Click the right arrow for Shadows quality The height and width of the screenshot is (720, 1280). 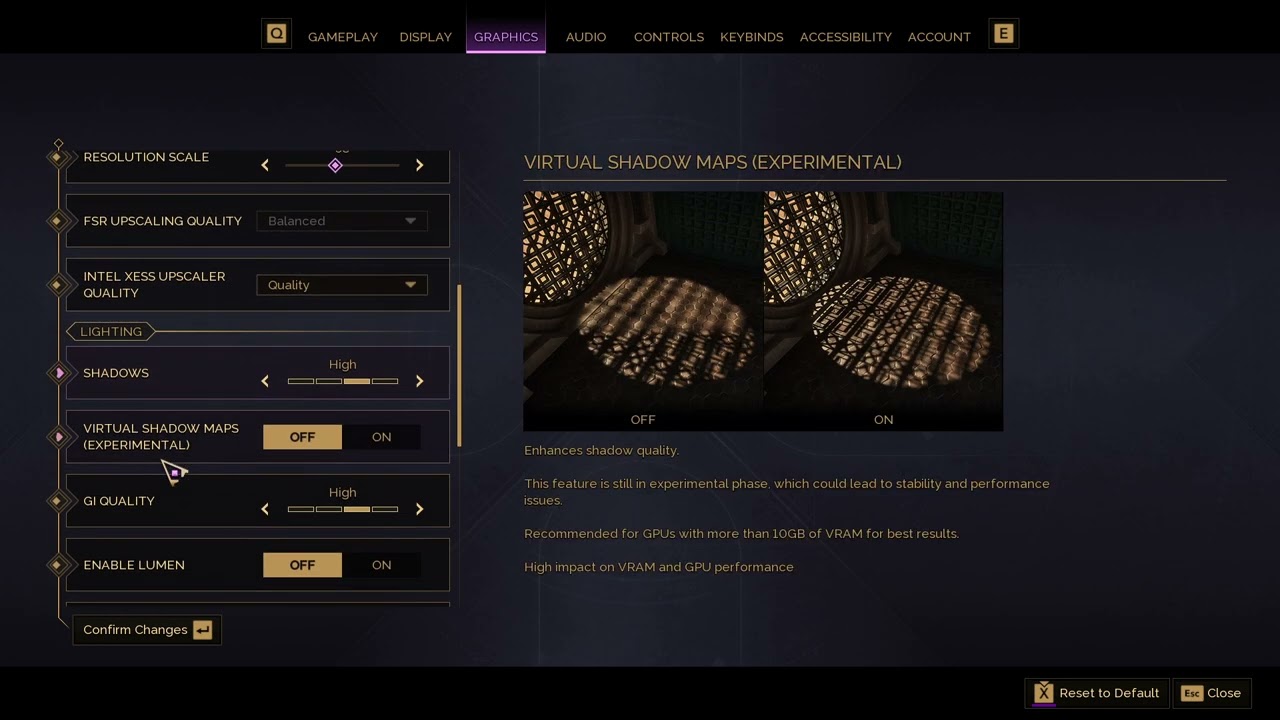click(419, 381)
